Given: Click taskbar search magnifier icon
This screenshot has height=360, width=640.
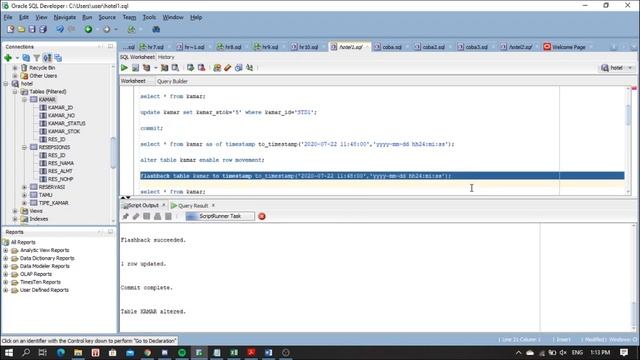Looking at the screenshot, I should click(x=26, y=353).
